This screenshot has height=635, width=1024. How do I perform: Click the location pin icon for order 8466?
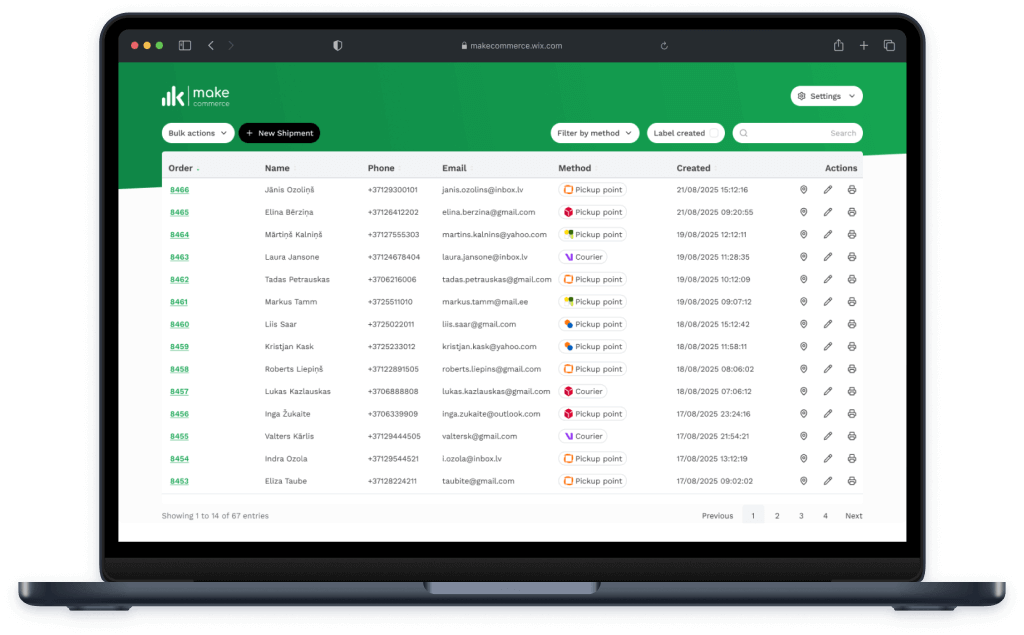click(x=803, y=190)
